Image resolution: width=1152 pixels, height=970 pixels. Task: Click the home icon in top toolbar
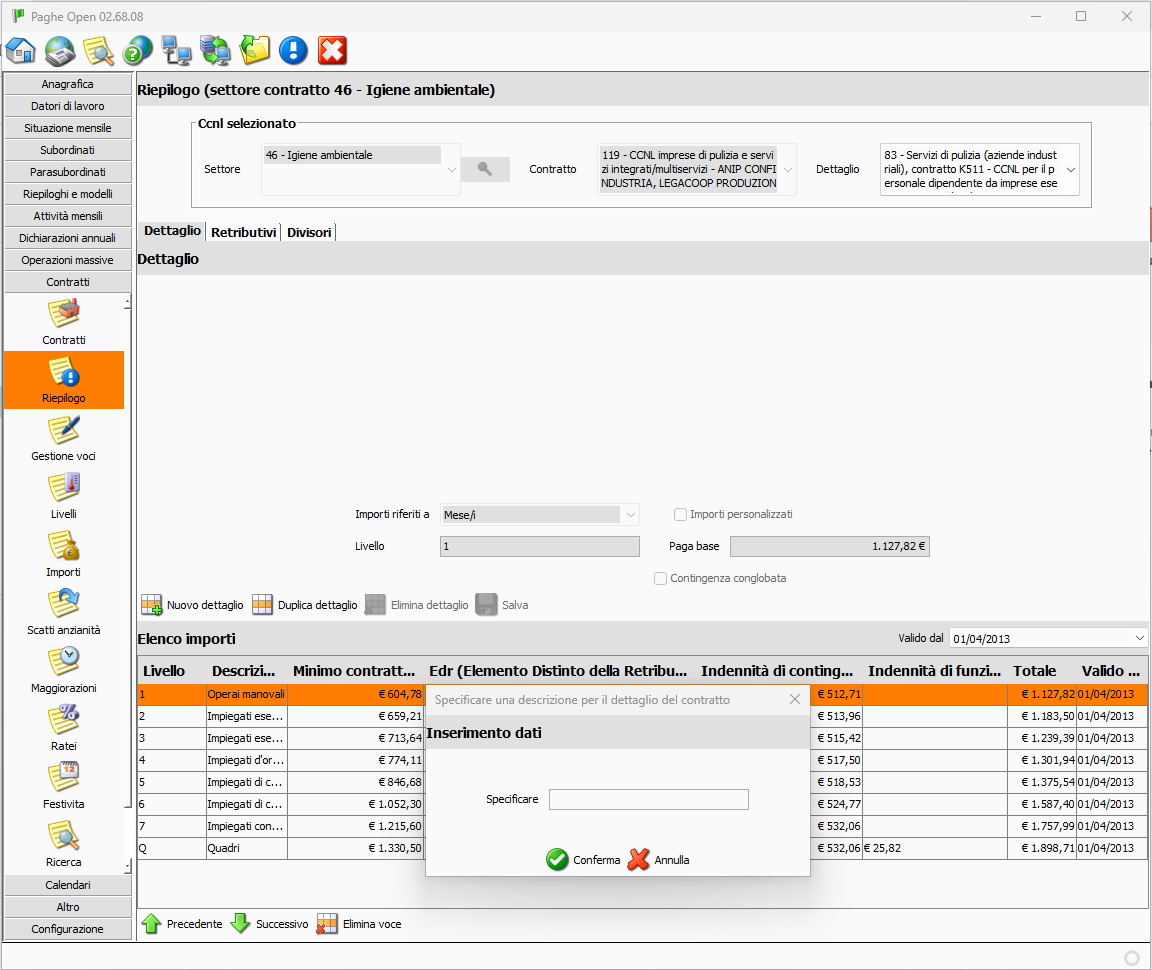pyautogui.click(x=20, y=50)
